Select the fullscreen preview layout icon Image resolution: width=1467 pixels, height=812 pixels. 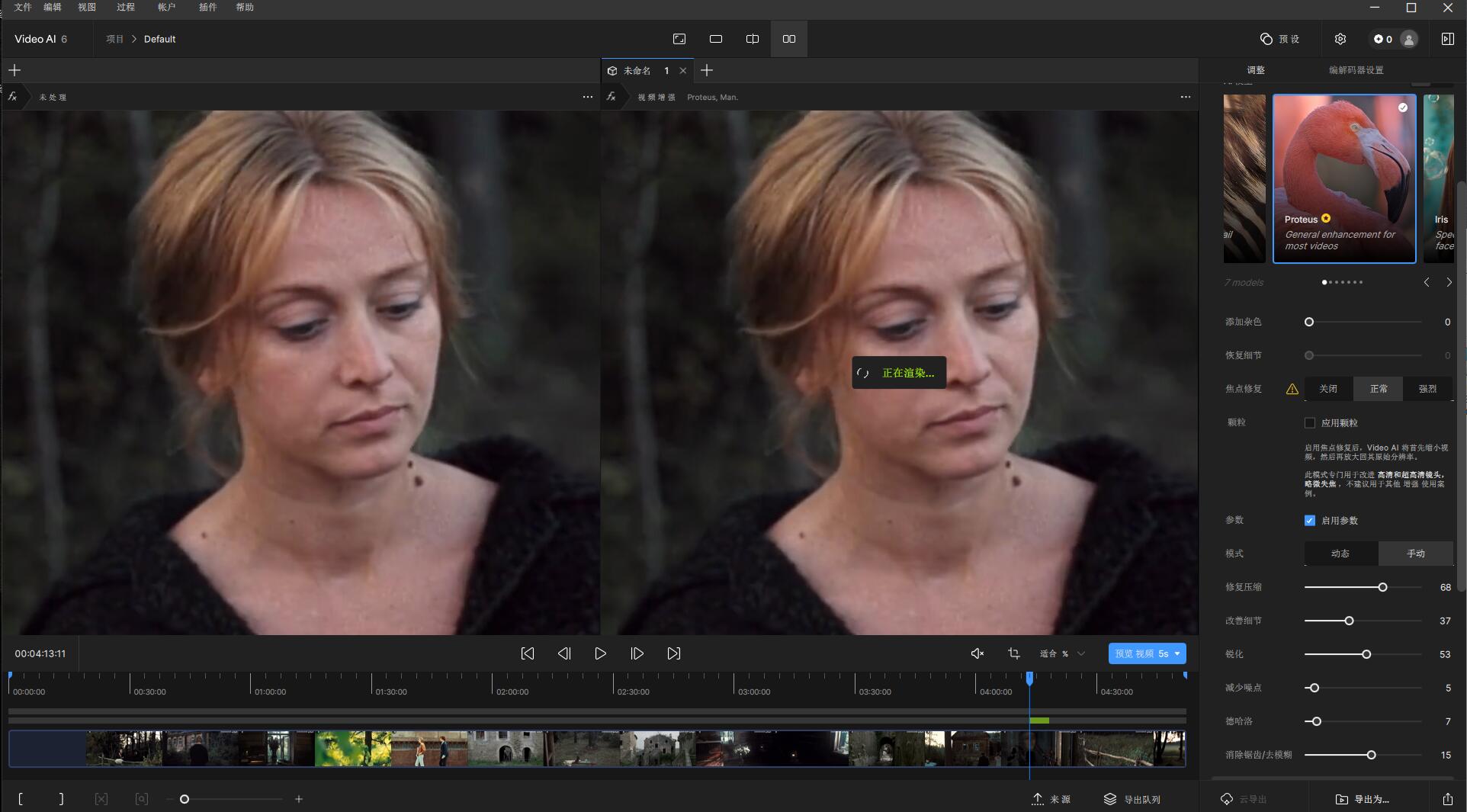coord(679,39)
